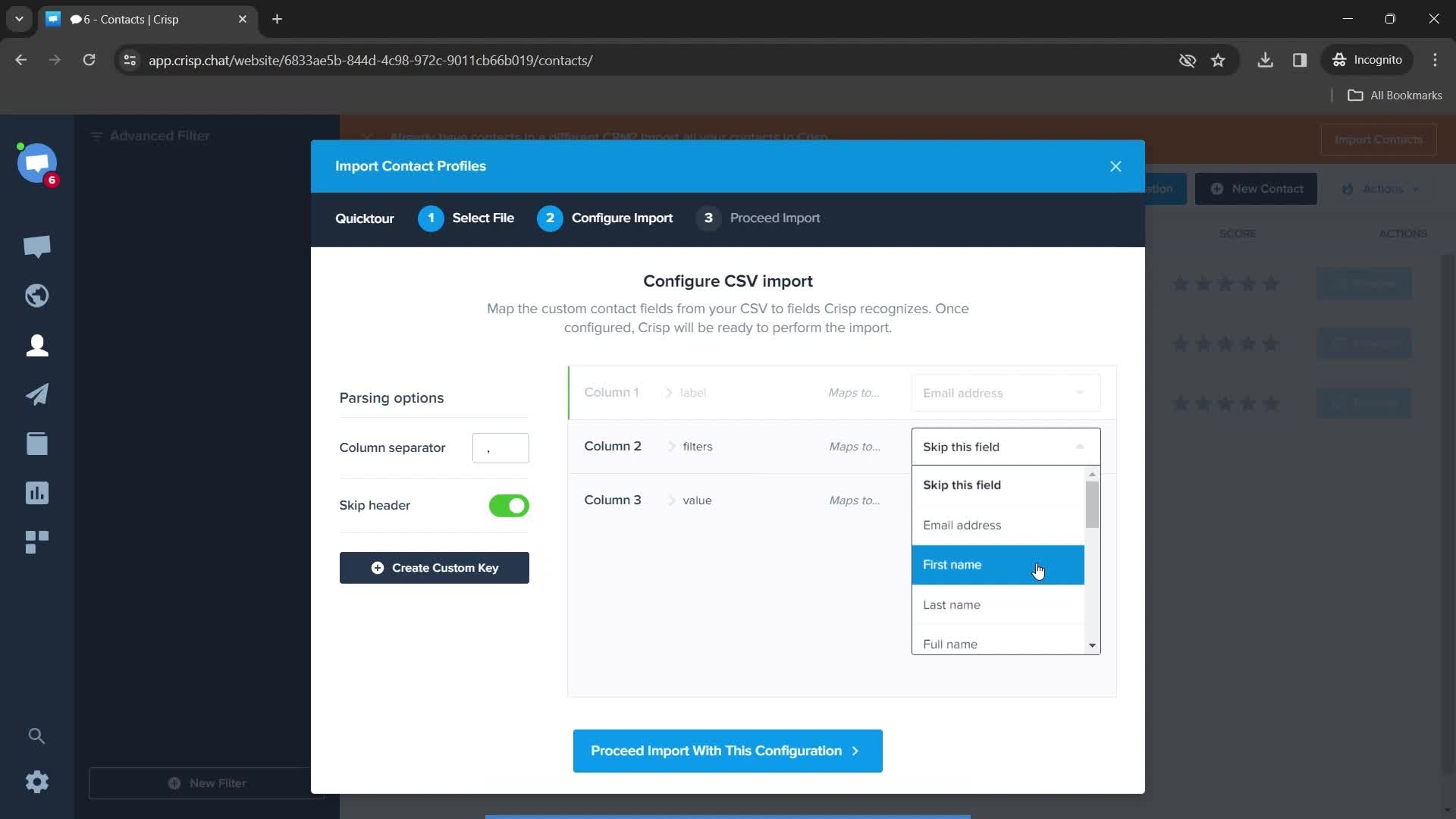Viewport: 1456px width, 819px height.
Task: Toggle the Skip header switch on
Action: [508, 505]
